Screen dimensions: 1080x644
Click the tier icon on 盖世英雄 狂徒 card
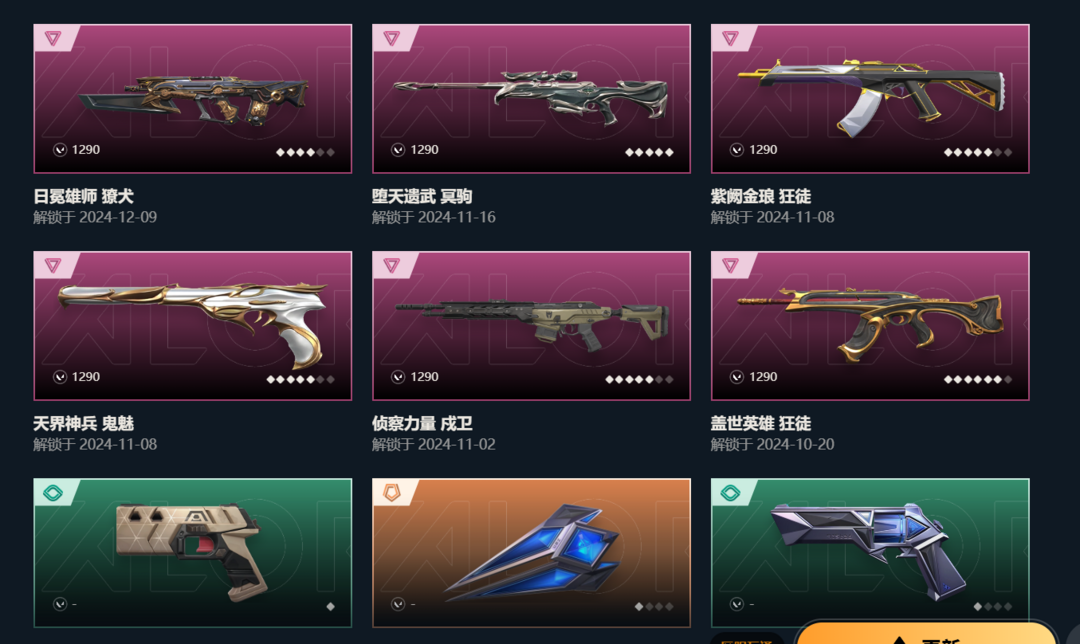tap(731, 265)
